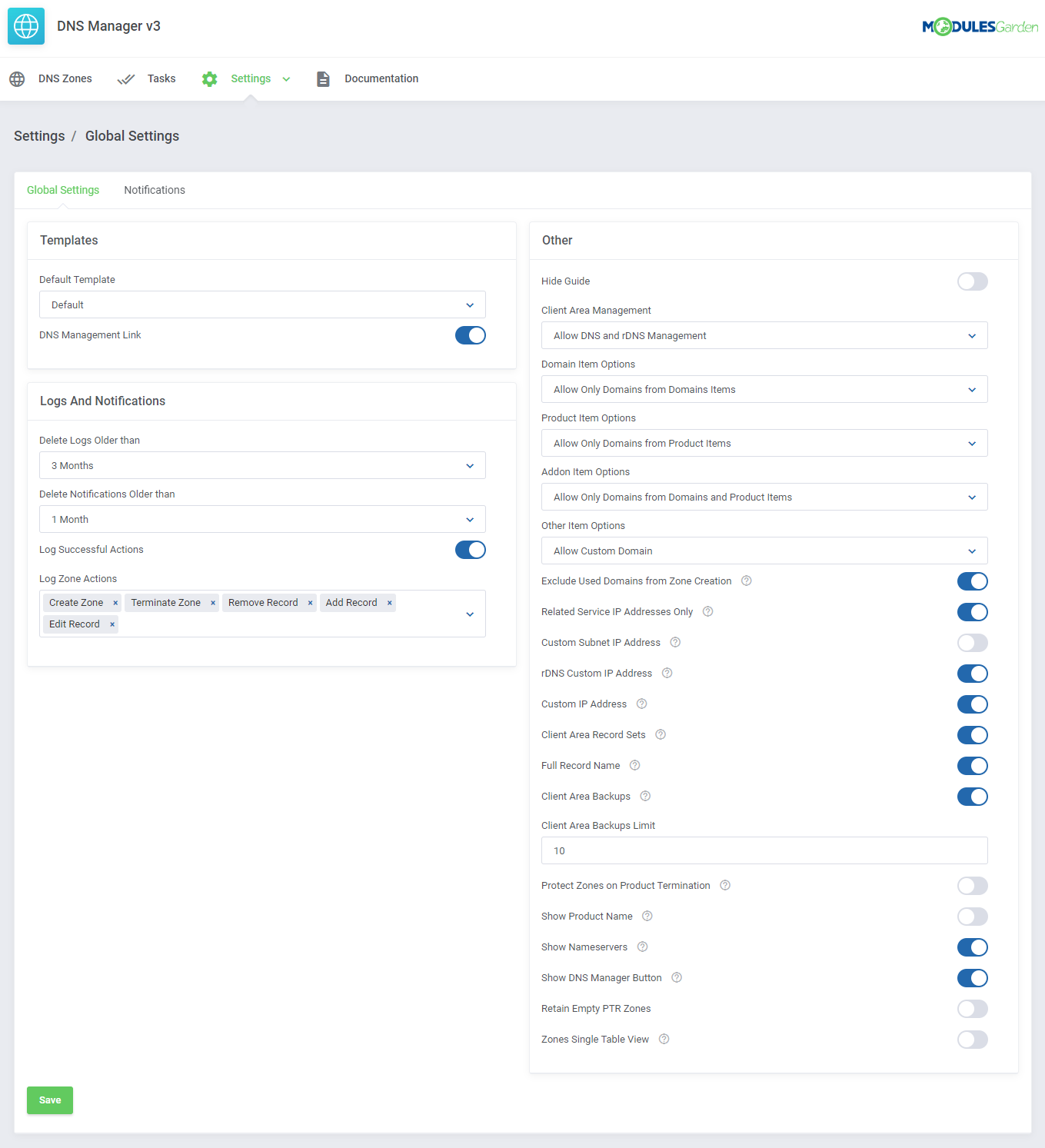Remove the Terminate Zone tag
1045x1148 pixels.
point(213,603)
